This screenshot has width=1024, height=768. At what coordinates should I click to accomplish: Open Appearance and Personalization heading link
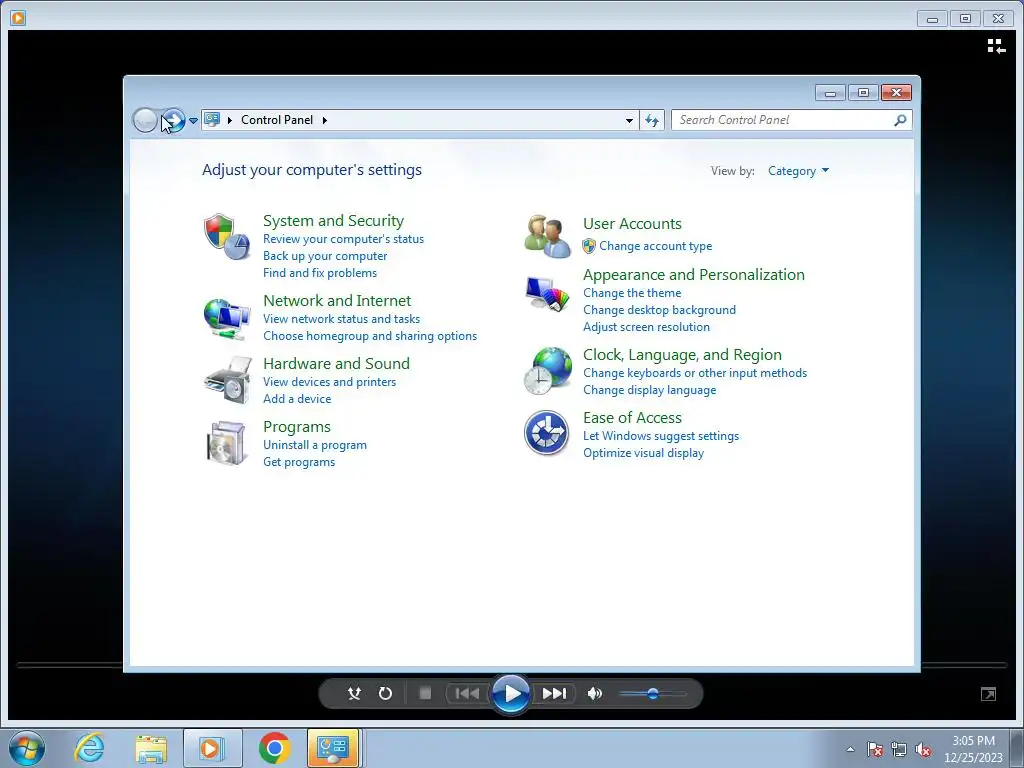click(694, 275)
